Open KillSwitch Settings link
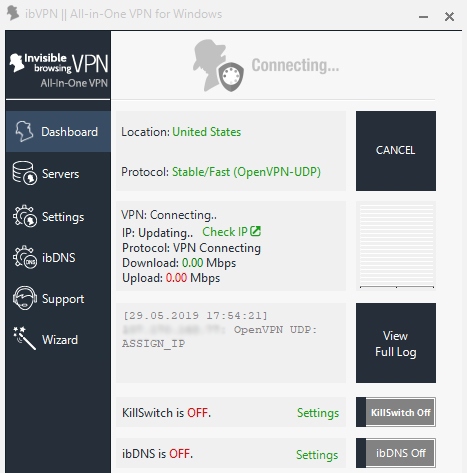 click(318, 413)
